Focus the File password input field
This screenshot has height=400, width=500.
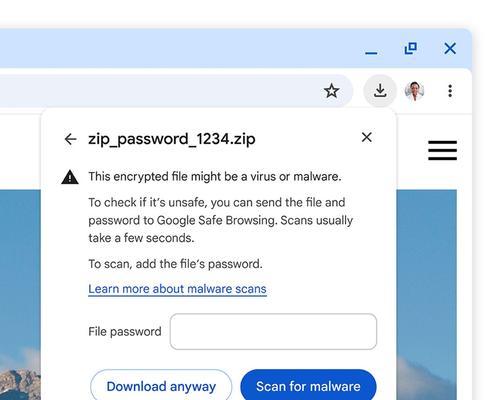coord(273,331)
